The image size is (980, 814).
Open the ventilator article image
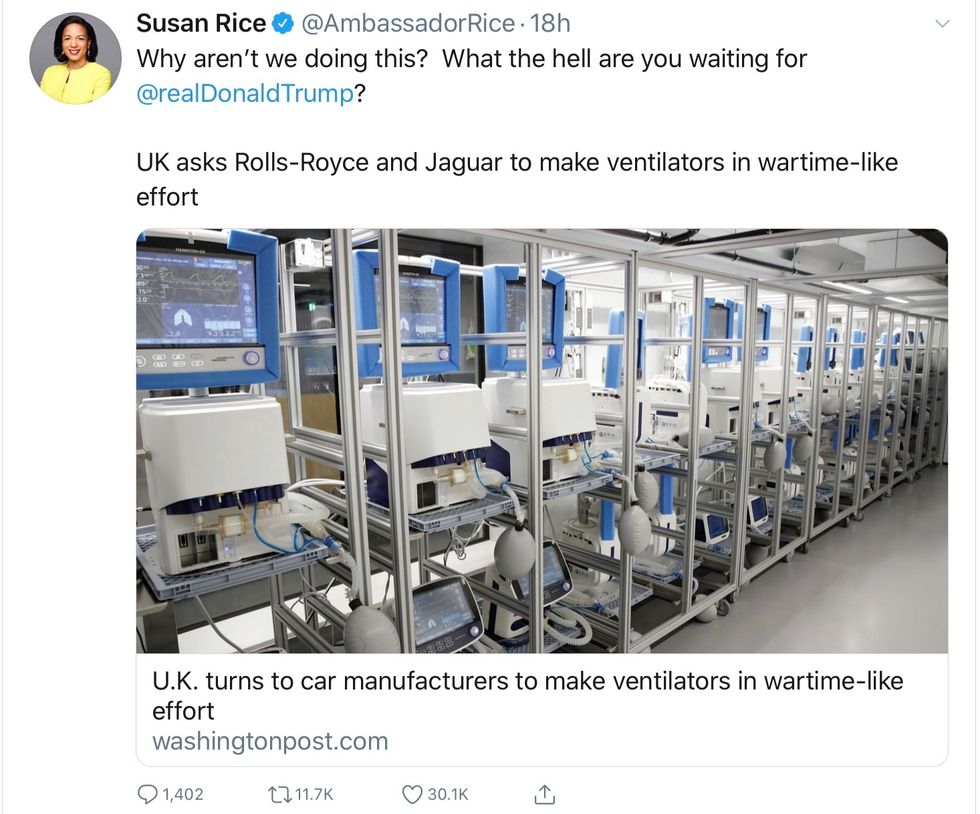[x=542, y=441]
